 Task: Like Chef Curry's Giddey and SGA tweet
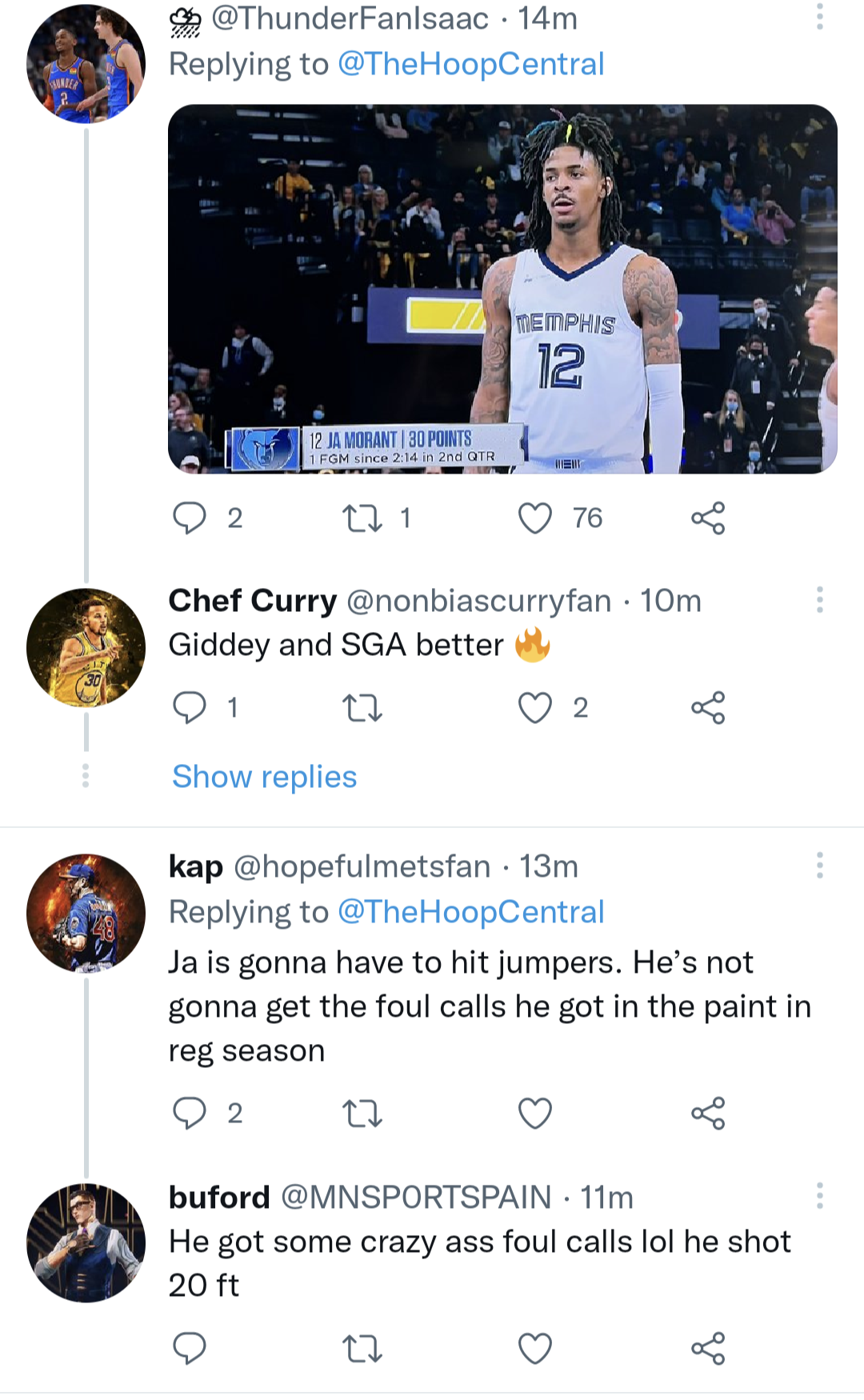[x=535, y=708]
